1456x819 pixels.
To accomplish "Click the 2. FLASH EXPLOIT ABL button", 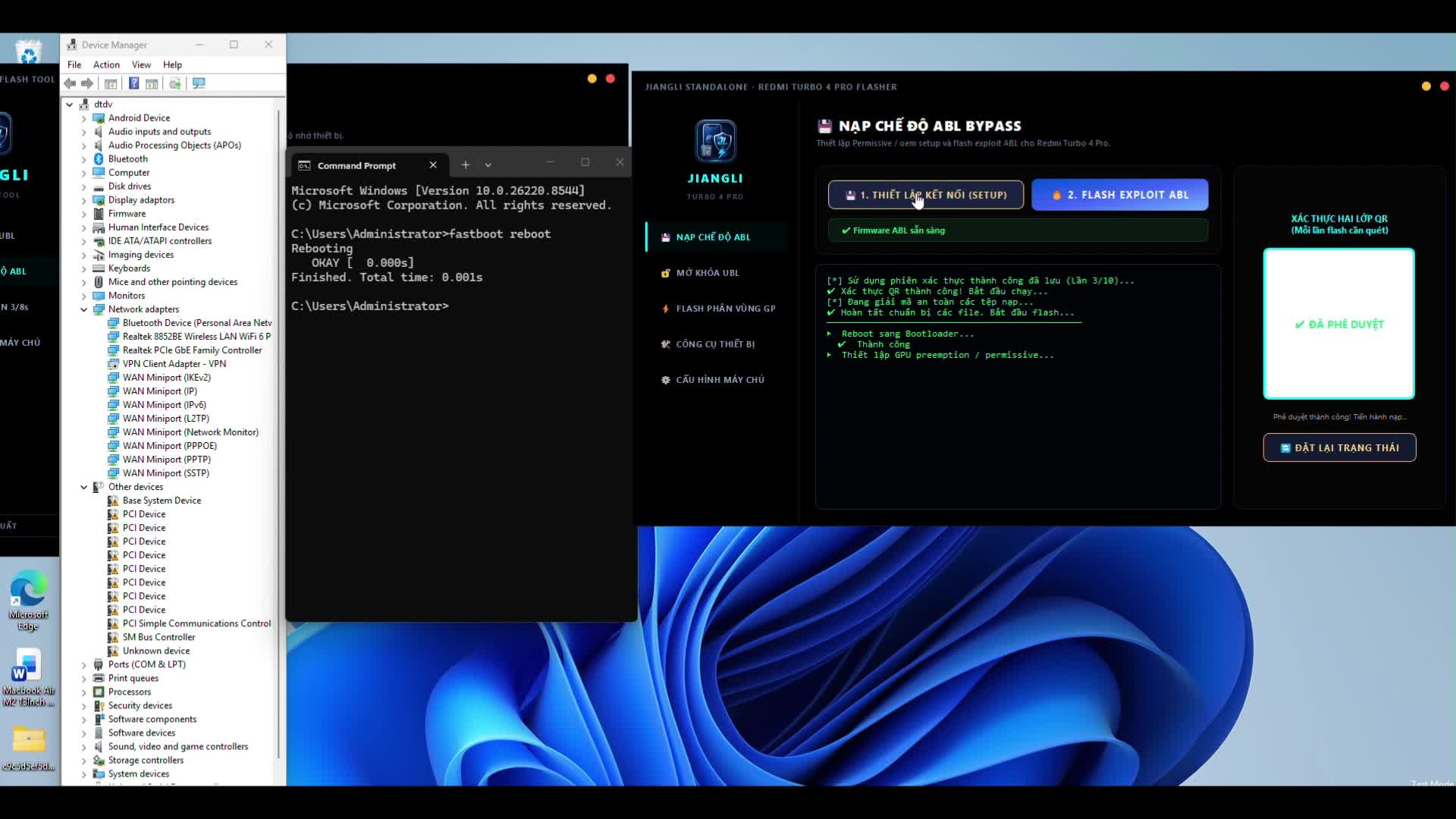I will pyautogui.click(x=1120, y=195).
